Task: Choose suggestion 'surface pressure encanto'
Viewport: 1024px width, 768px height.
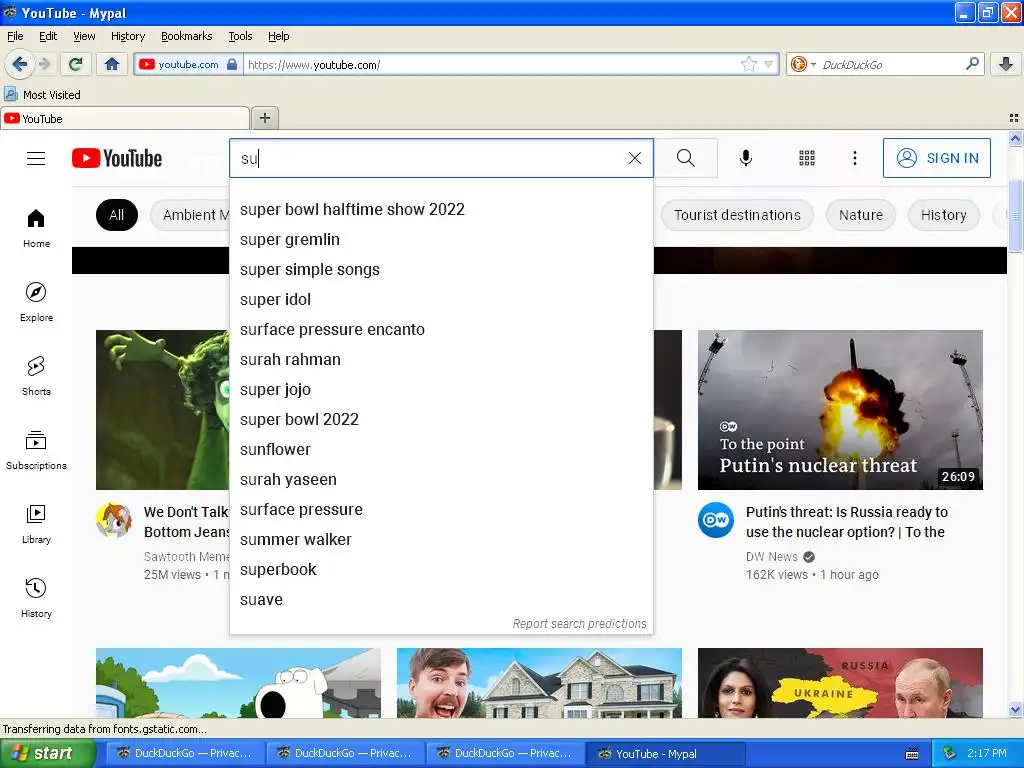Action: click(x=441, y=330)
